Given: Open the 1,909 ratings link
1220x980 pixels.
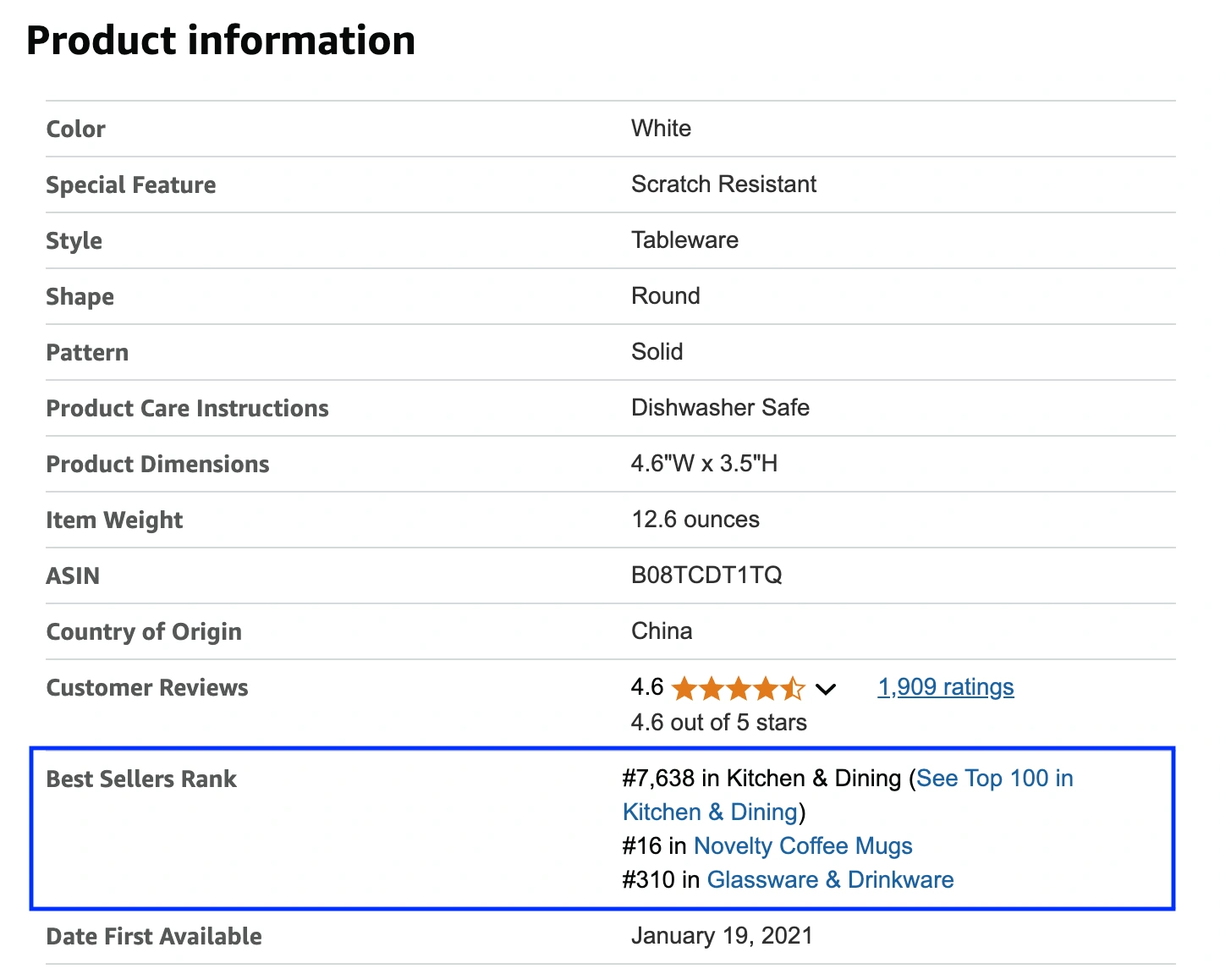Looking at the screenshot, I should click(944, 686).
